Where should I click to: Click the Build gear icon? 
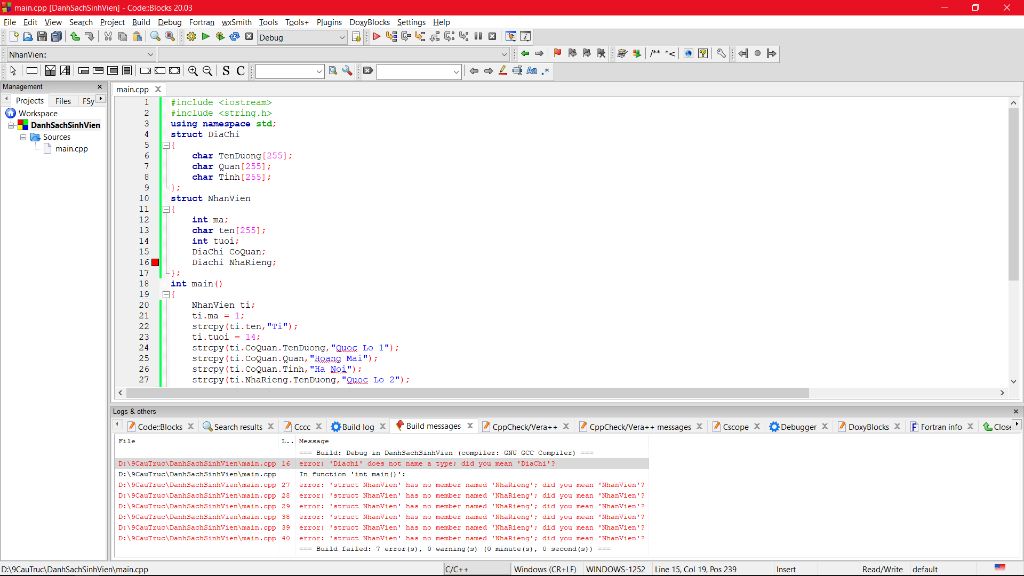point(191,37)
